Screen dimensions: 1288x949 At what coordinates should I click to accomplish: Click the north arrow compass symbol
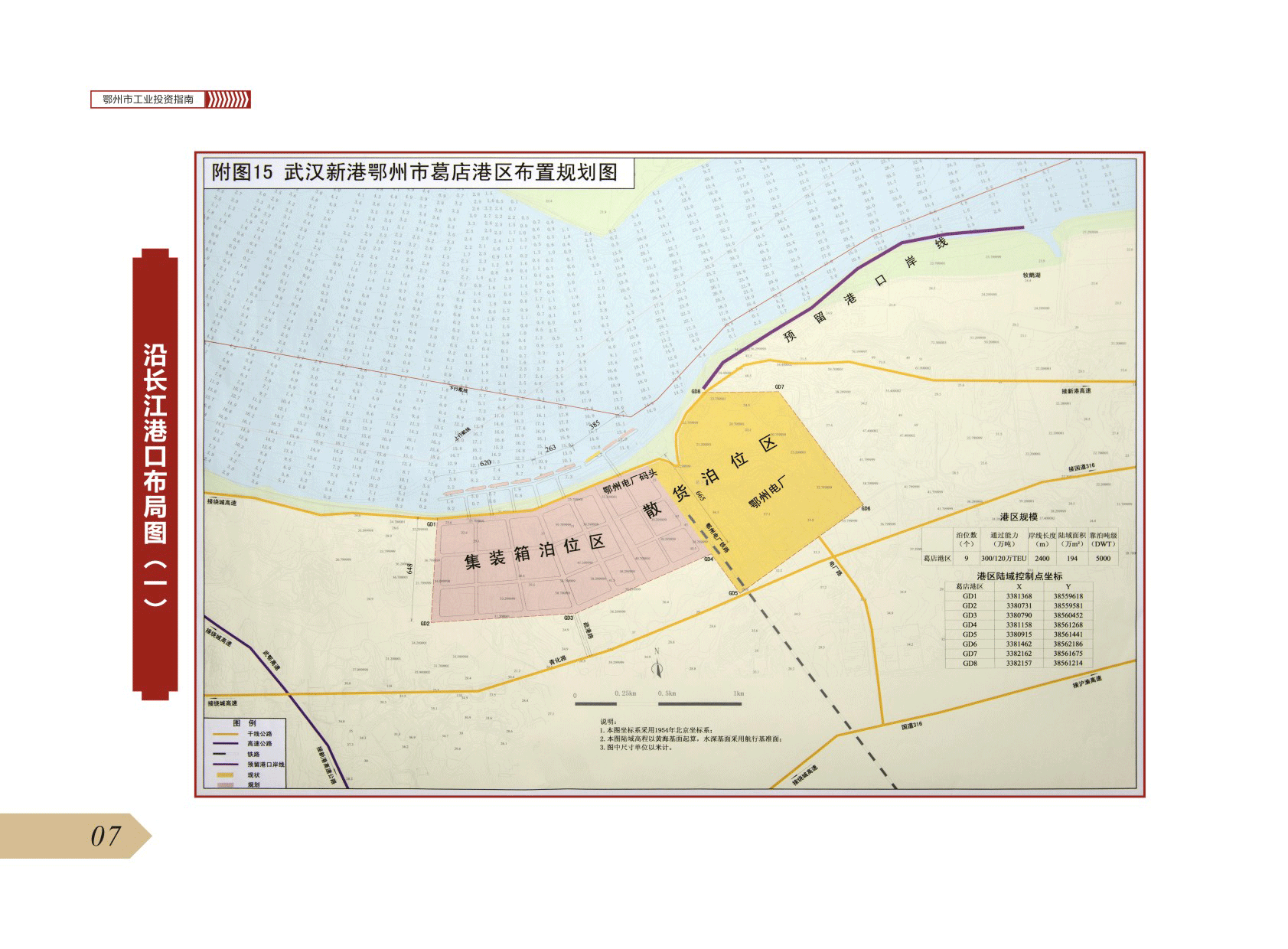point(657,666)
